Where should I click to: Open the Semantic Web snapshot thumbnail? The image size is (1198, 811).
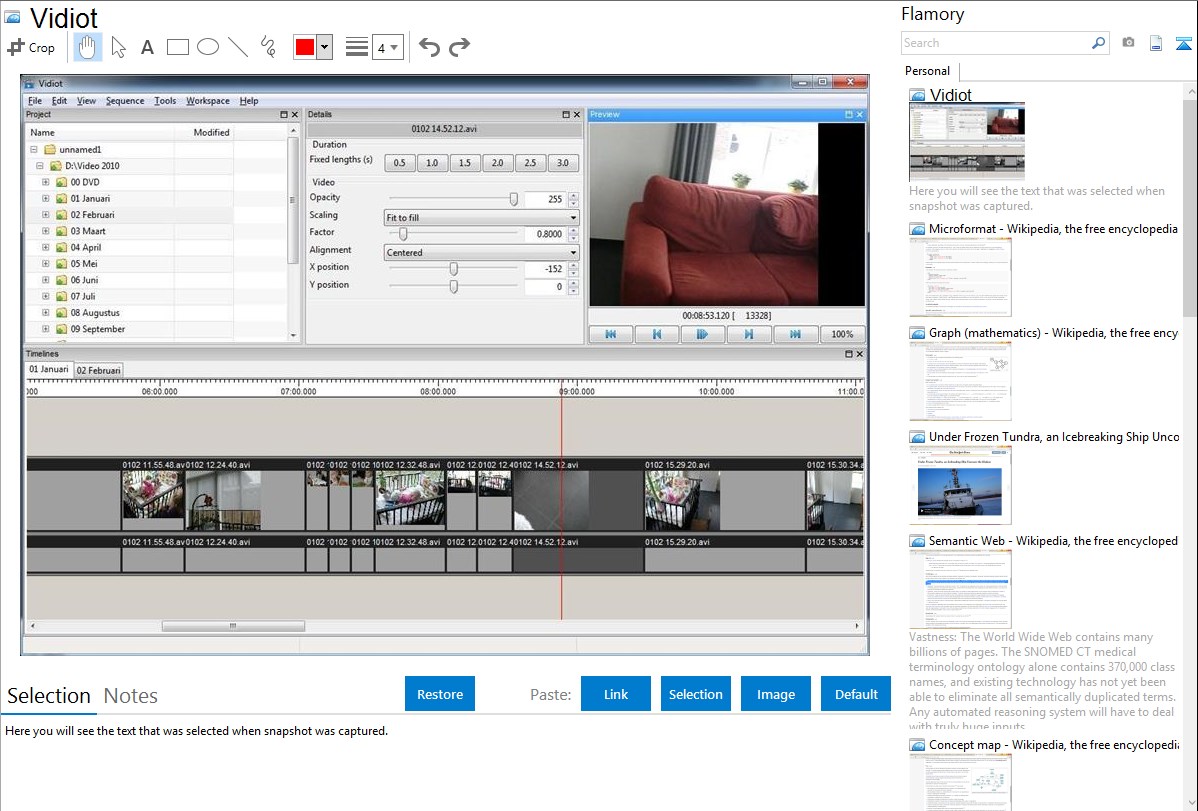960,589
